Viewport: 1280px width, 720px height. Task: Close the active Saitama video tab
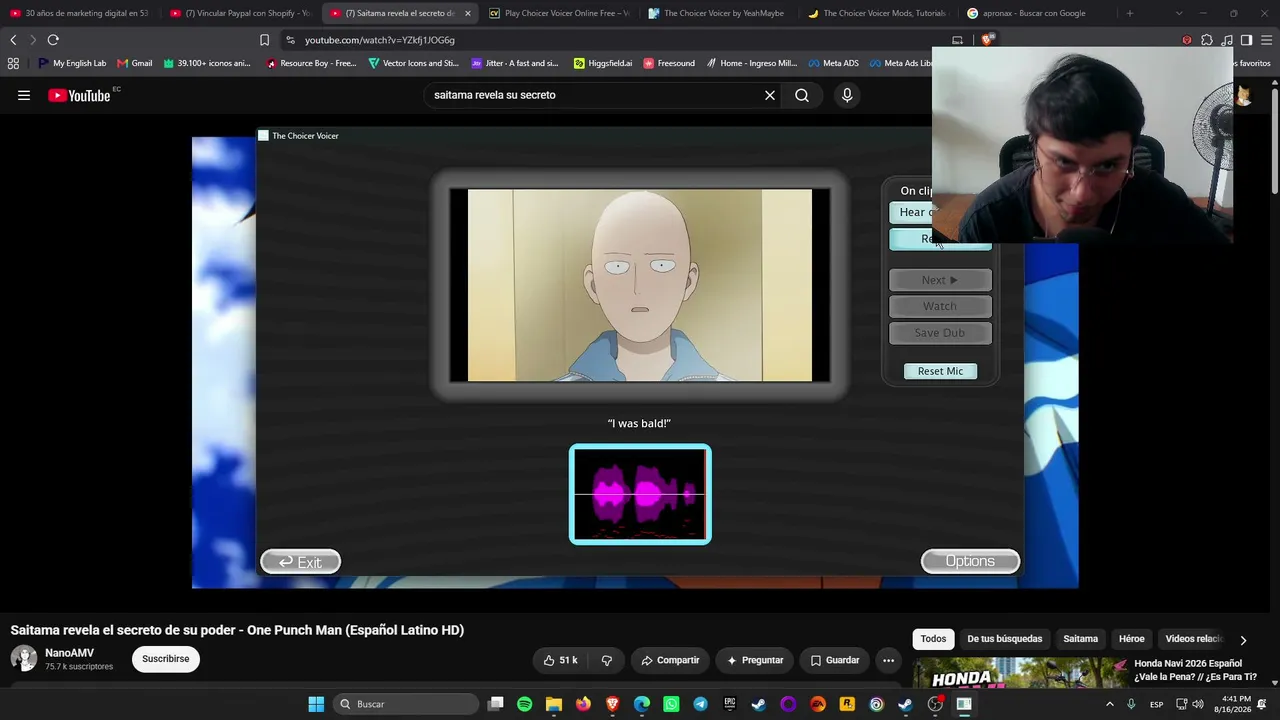point(467,13)
